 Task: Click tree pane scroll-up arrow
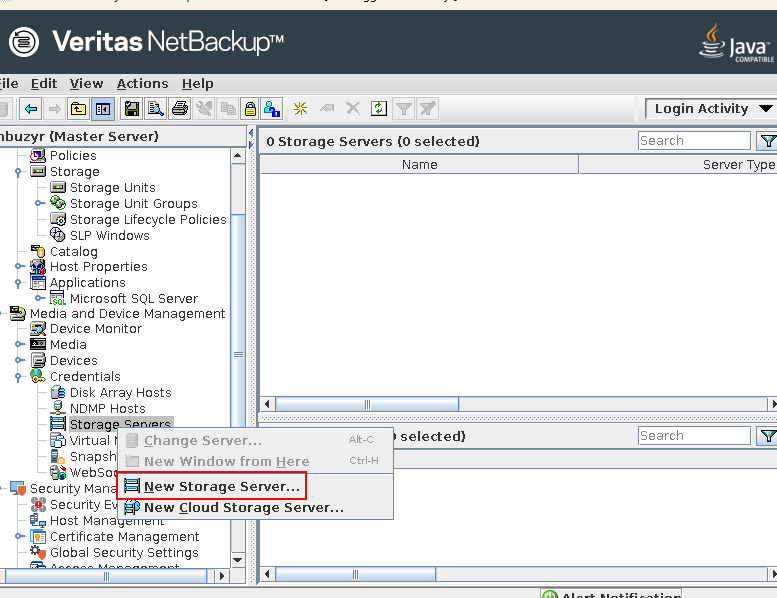(238, 156)
